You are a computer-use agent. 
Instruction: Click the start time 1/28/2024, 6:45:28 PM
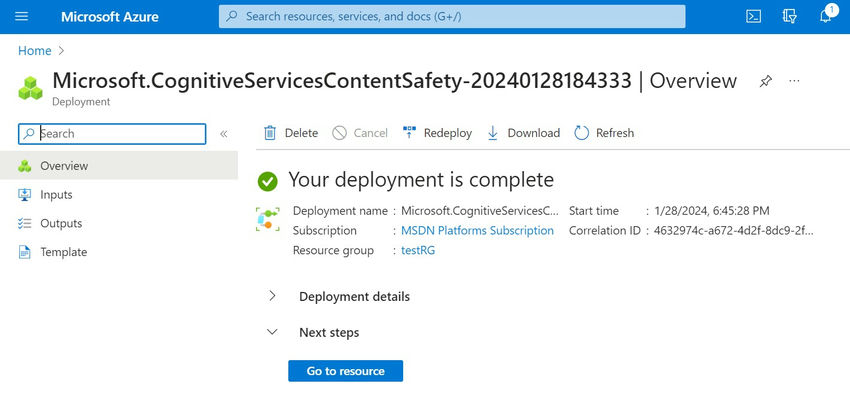pos(711,211)
